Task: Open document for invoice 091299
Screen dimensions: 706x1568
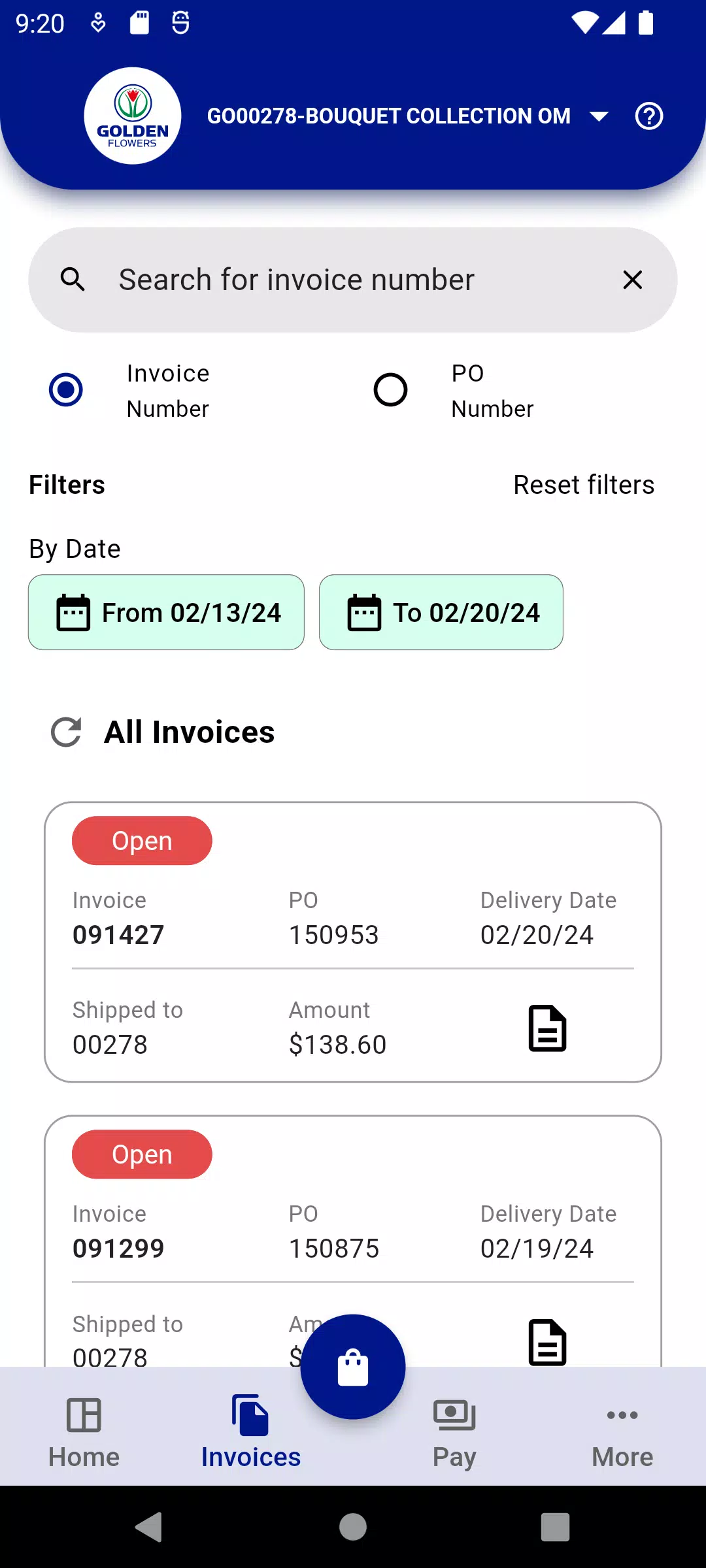Action: point(547,1342)
